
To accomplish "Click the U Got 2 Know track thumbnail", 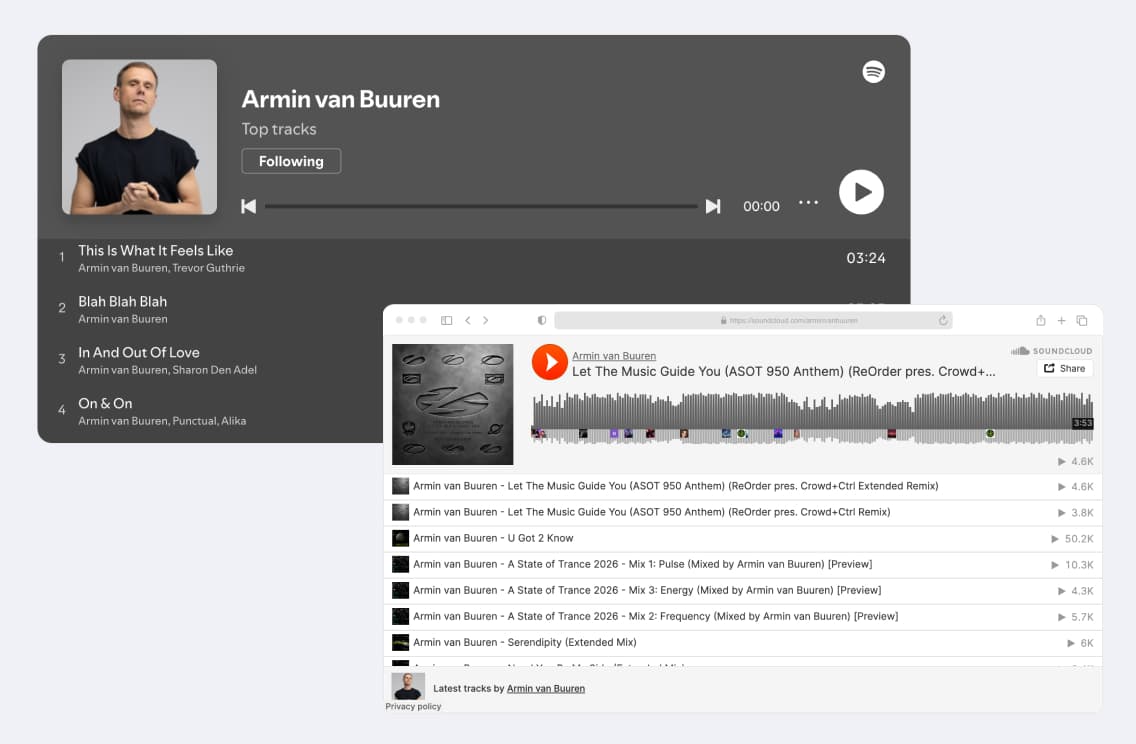I will [x=401, y=538].
